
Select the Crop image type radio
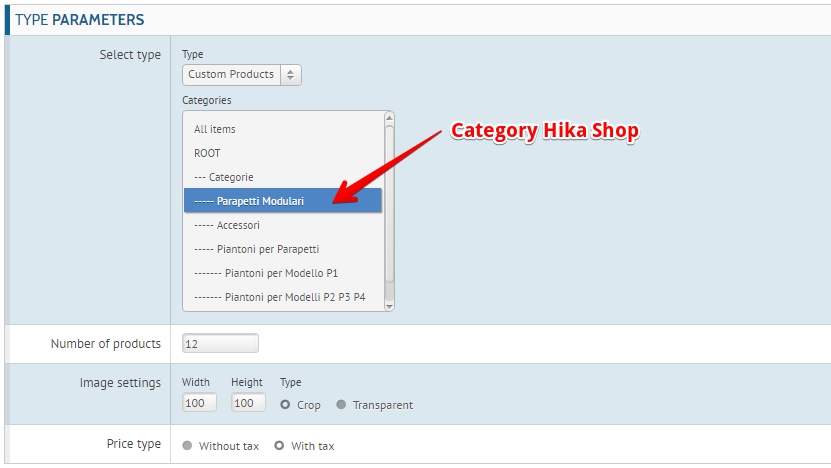(x=286, y=405)
